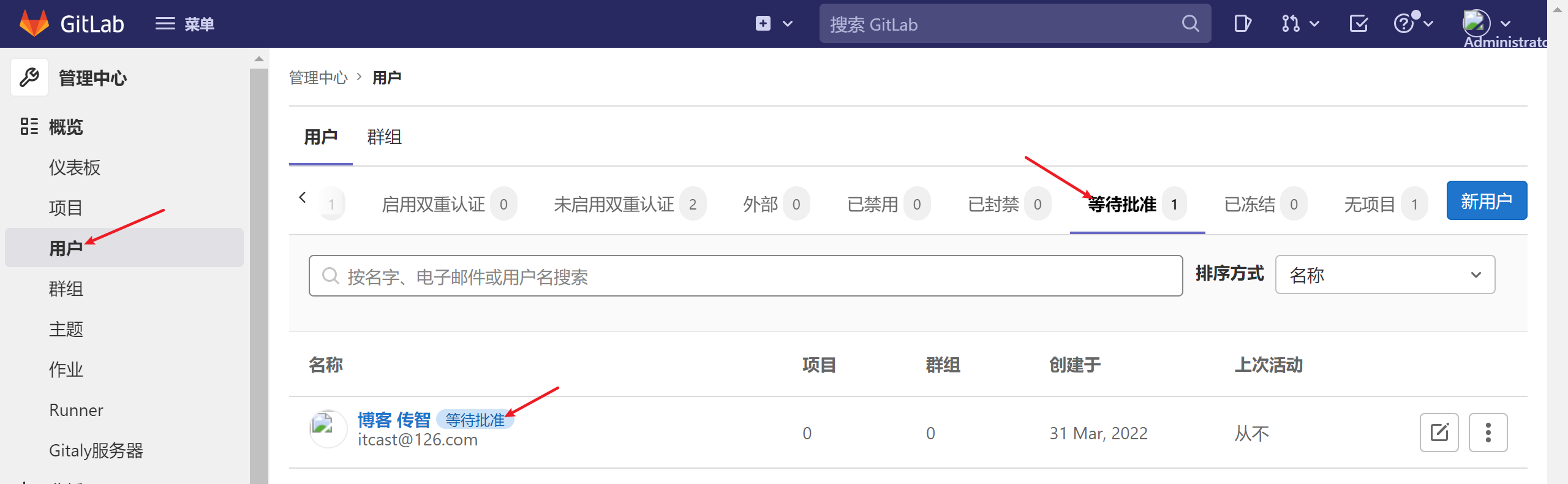The height and width of the screenshot is (484, 1568).
Task: Select the 已禁用 filter tab
Action: pyautogui.click(x=888, y=204)
